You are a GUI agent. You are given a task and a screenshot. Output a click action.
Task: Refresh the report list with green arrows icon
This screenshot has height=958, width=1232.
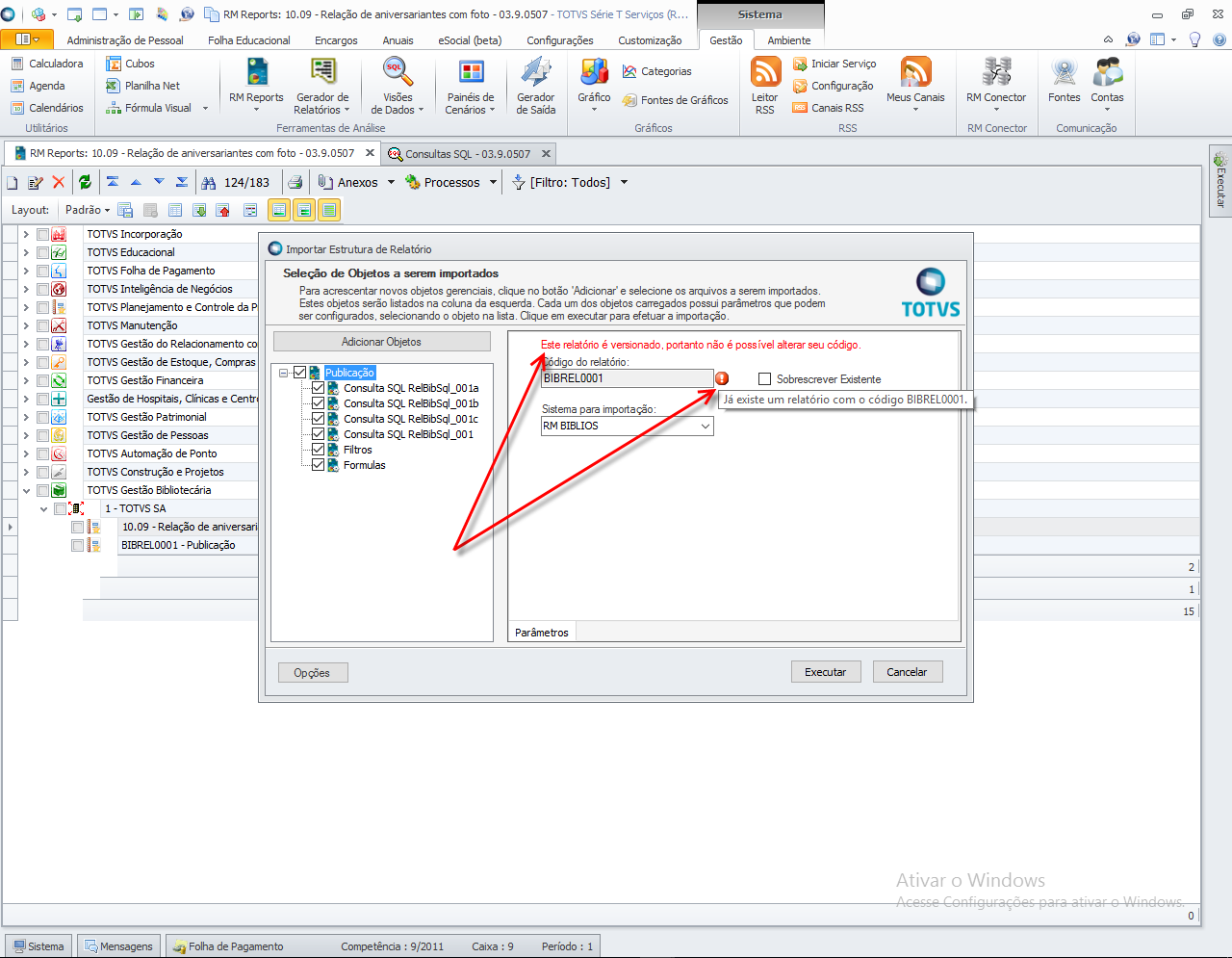pyautogui.click(x=85, y=182)
